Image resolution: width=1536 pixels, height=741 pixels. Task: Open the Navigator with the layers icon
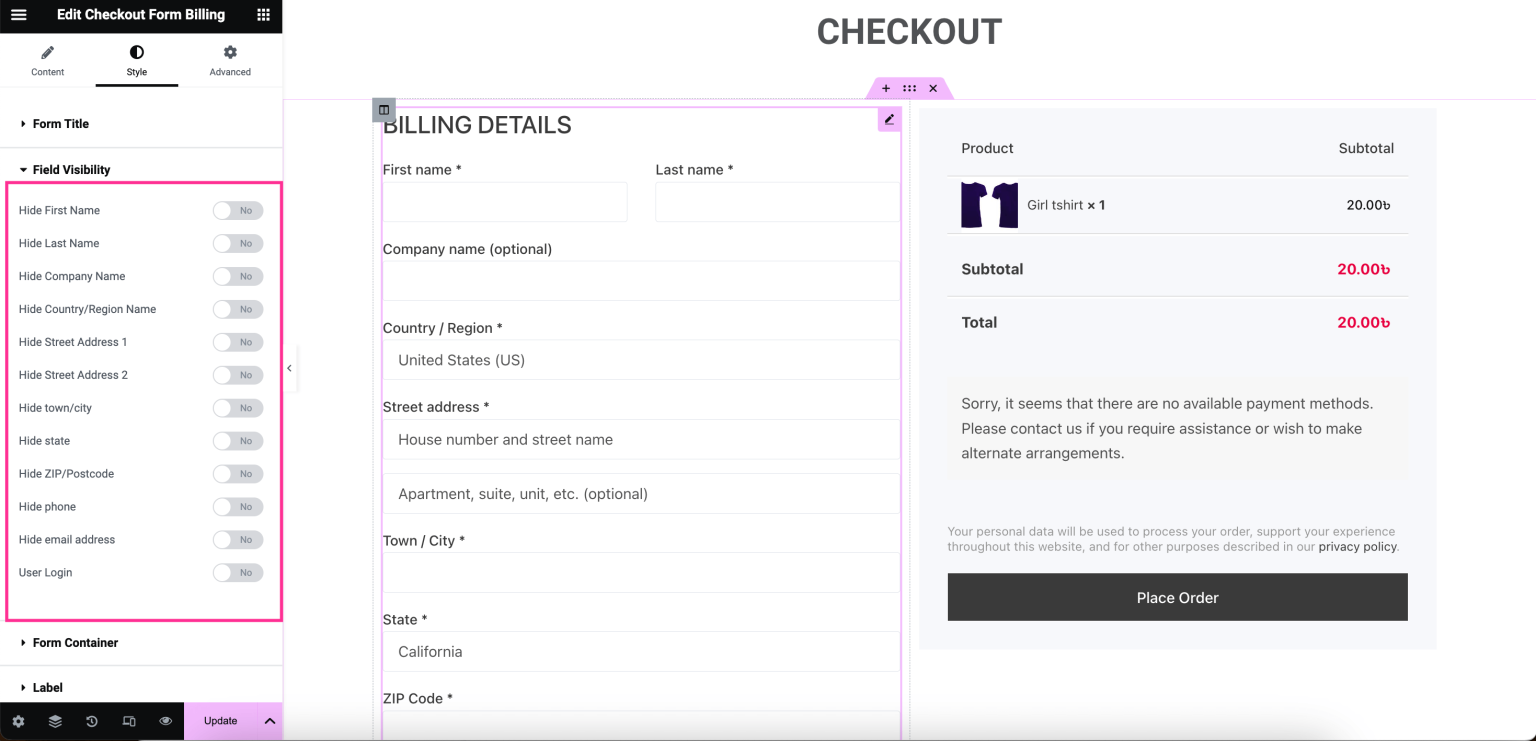point(55,721)
